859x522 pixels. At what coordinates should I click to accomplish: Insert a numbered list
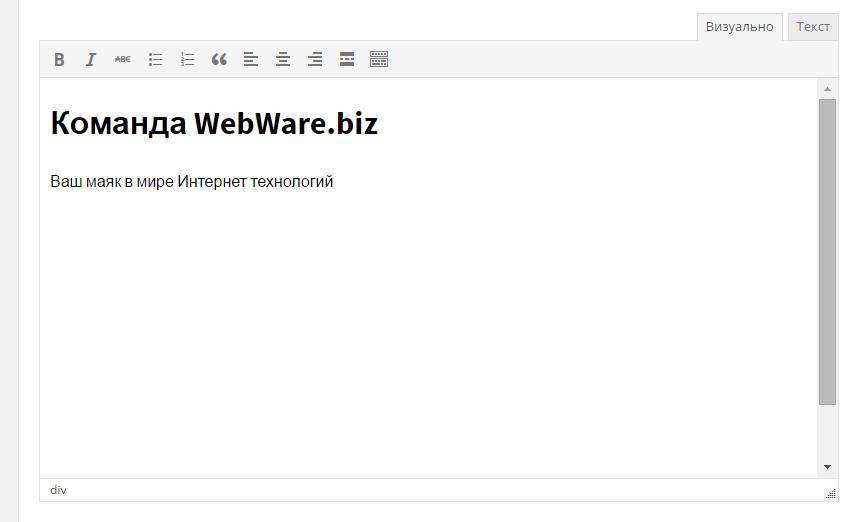point(187,59)
